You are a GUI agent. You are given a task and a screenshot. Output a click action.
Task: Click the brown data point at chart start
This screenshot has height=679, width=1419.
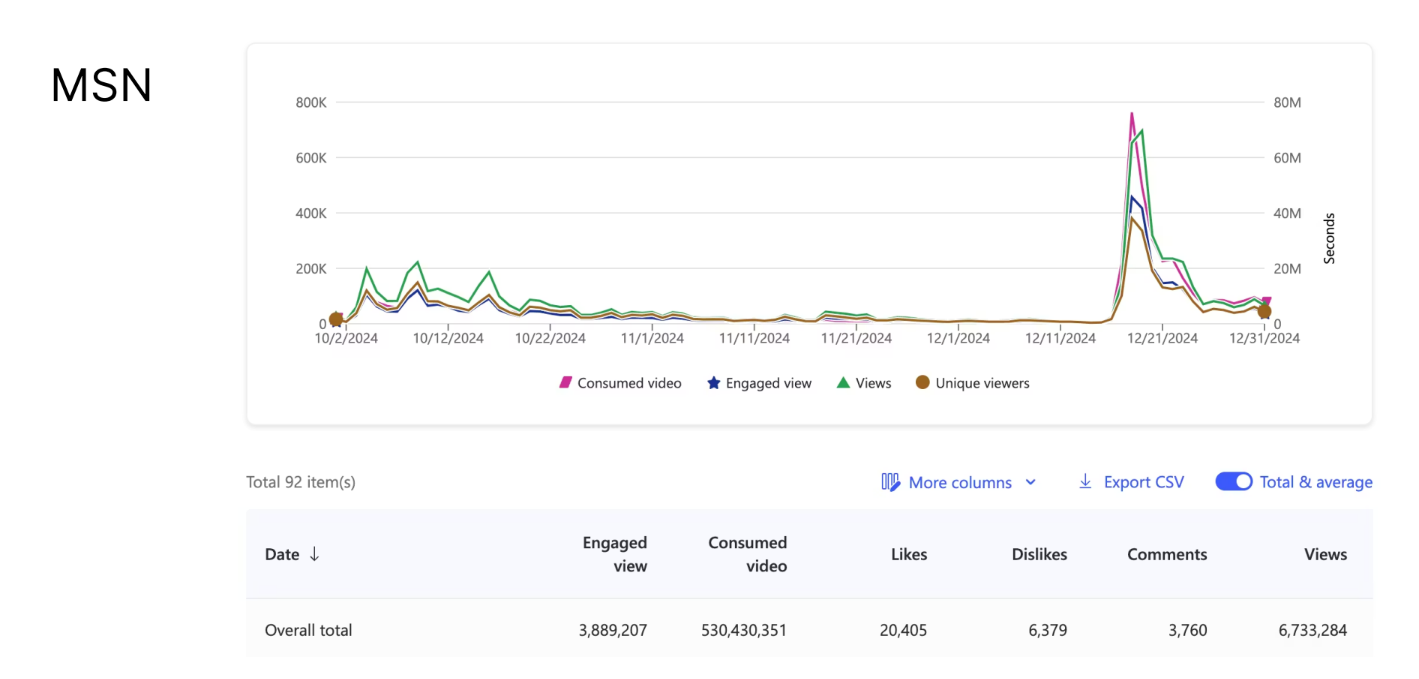pos(336,319)
